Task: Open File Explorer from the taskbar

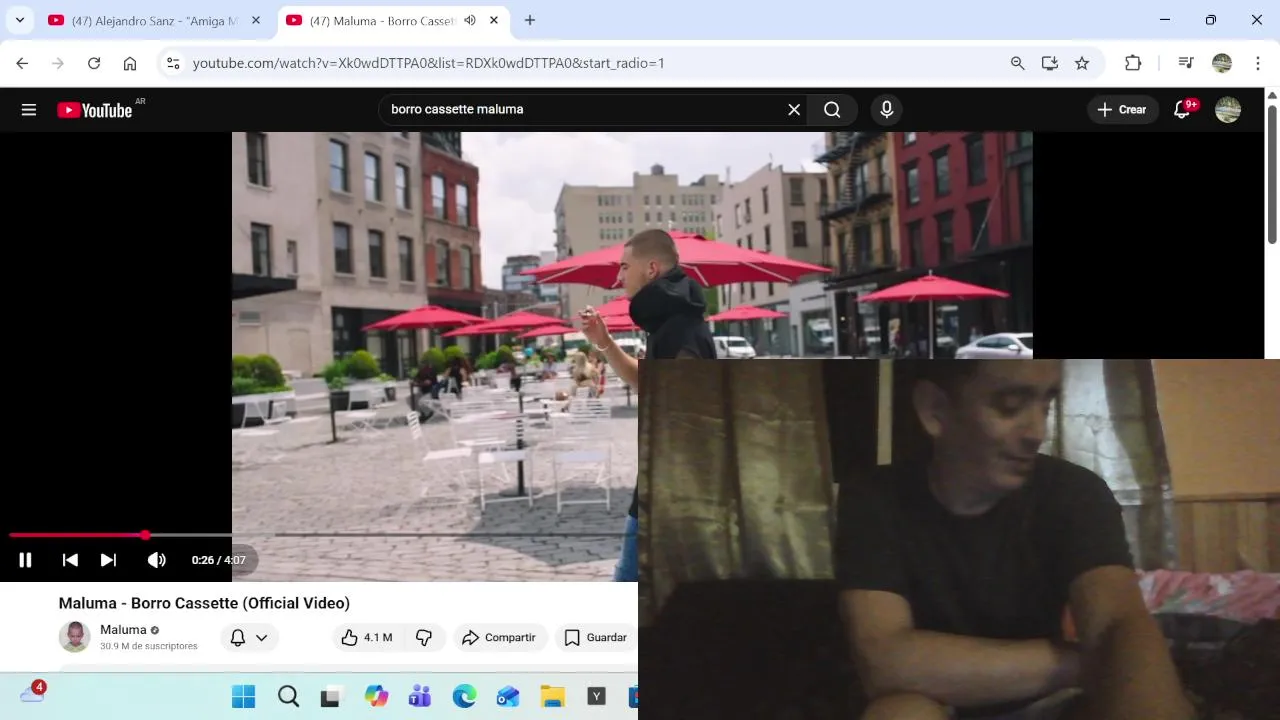Action: coord(552,696)
